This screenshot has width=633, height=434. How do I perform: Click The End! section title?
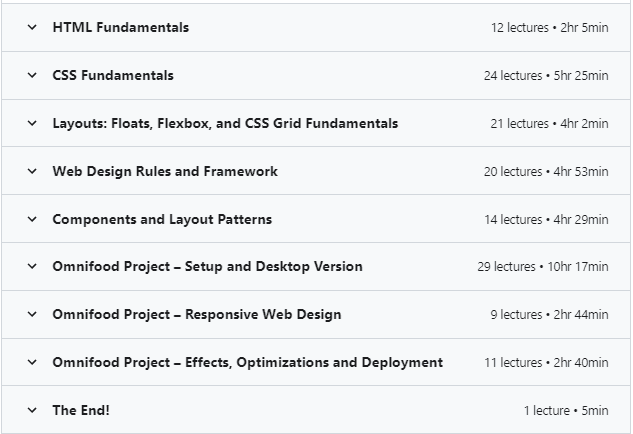(x=81, y=411)
